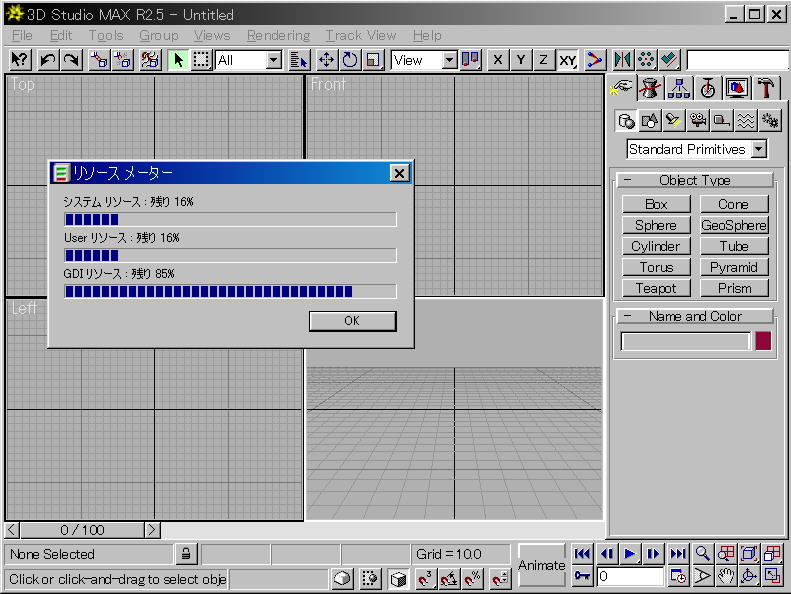Viewport: 791px width, 594px height.
Task: Open the Group menu
Action: click(159, 35)
